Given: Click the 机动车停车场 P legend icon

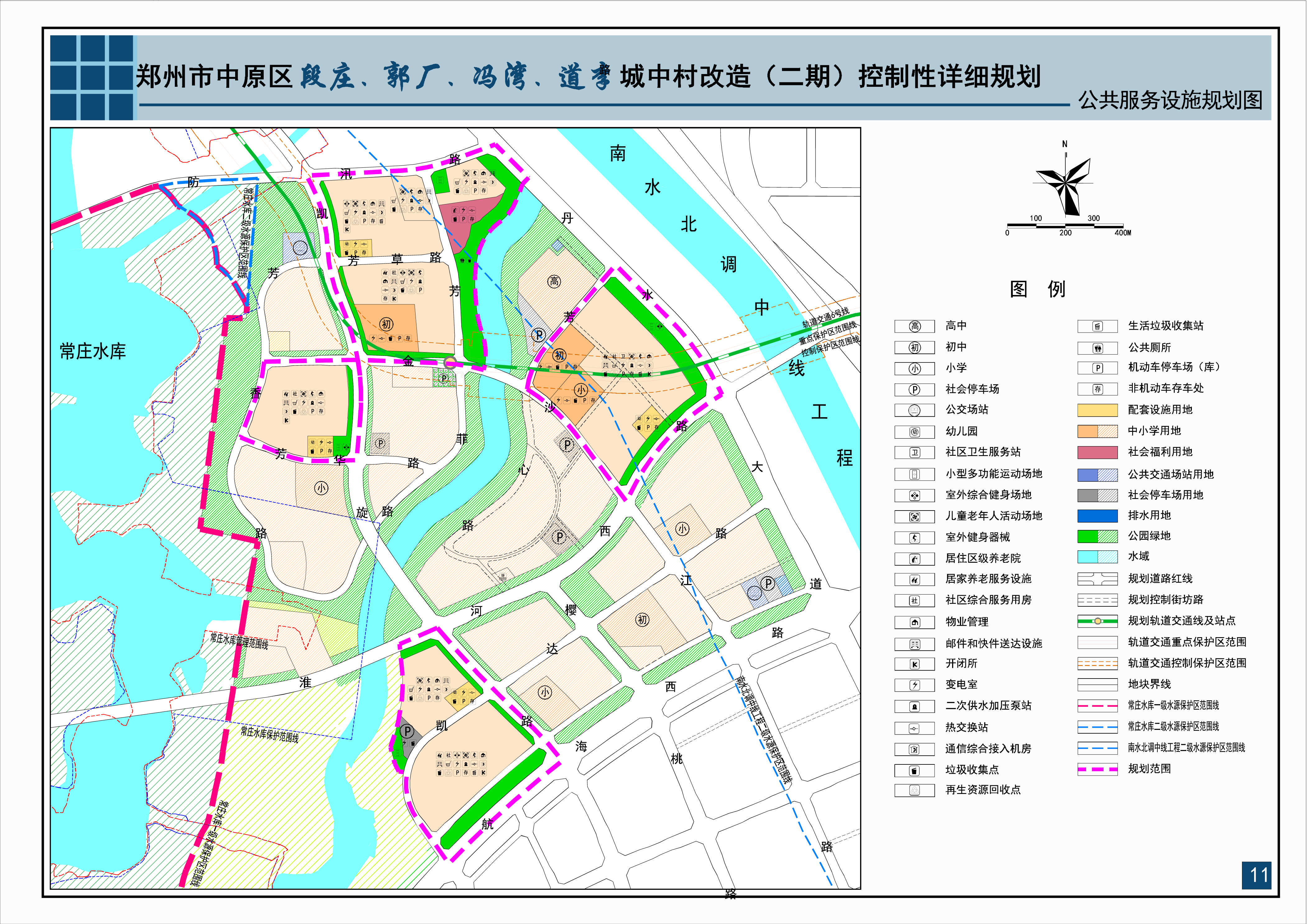Looking at the screenshot, I should click(x=1098, y=368).
